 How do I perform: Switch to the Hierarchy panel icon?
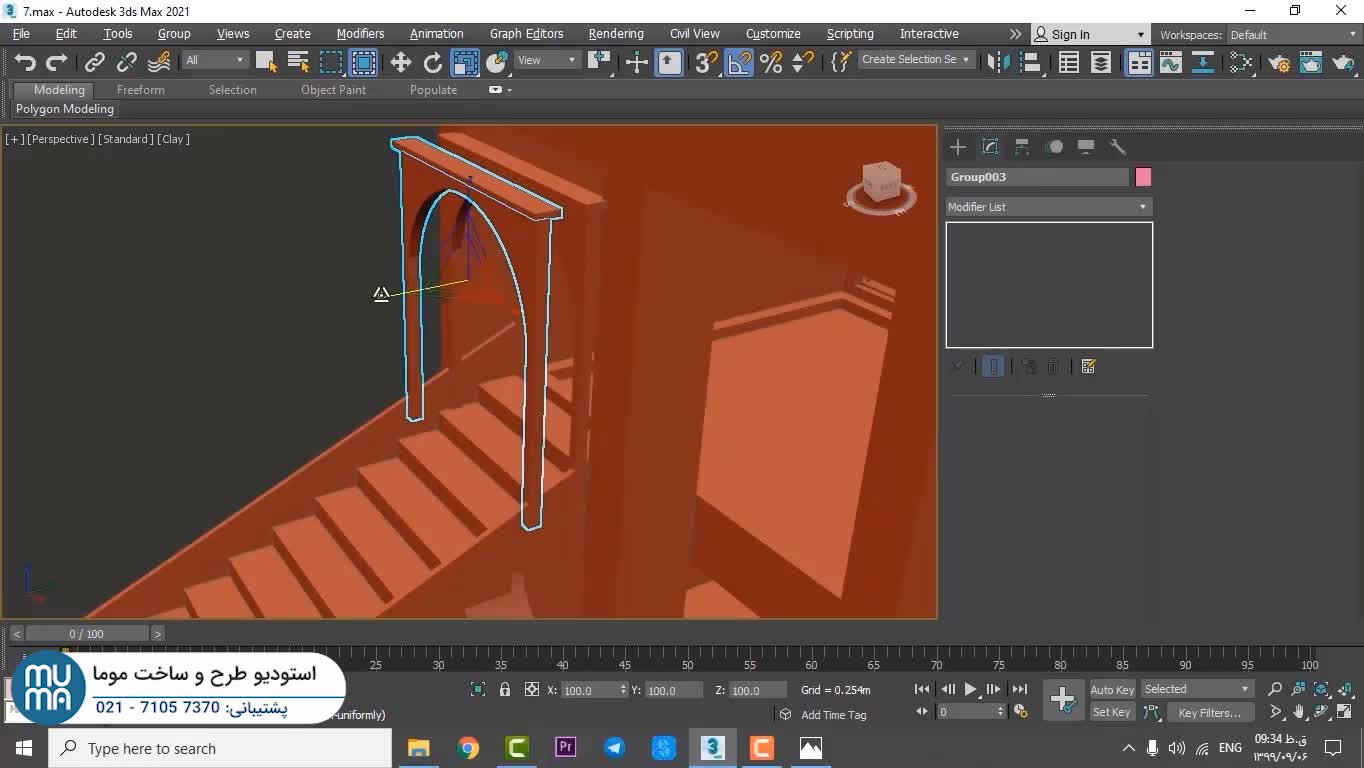[x=1022, y=147]
